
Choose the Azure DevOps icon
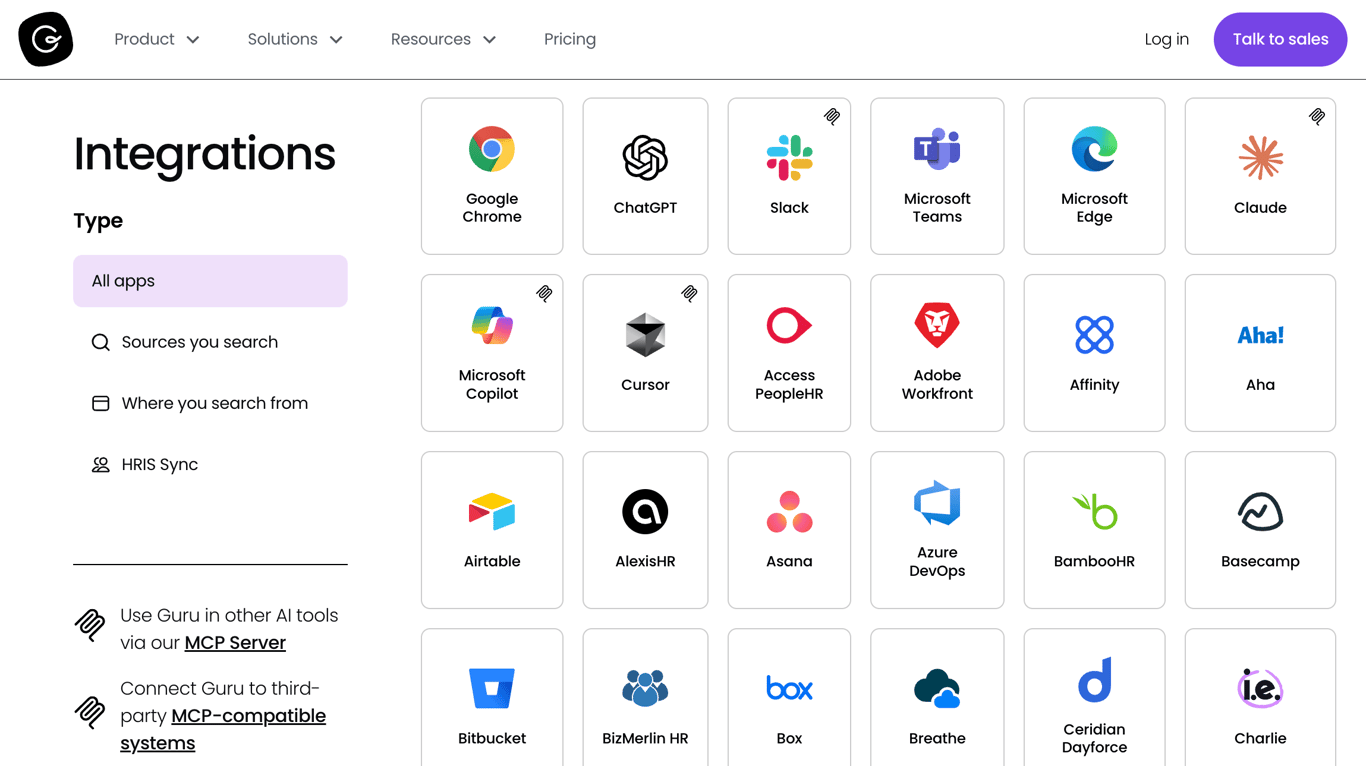937,503
